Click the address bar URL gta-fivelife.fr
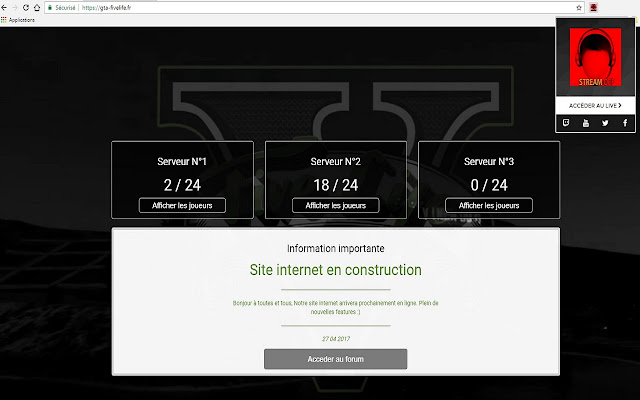Viewport: 640px width, 400px height. click(x=107, y=8)
